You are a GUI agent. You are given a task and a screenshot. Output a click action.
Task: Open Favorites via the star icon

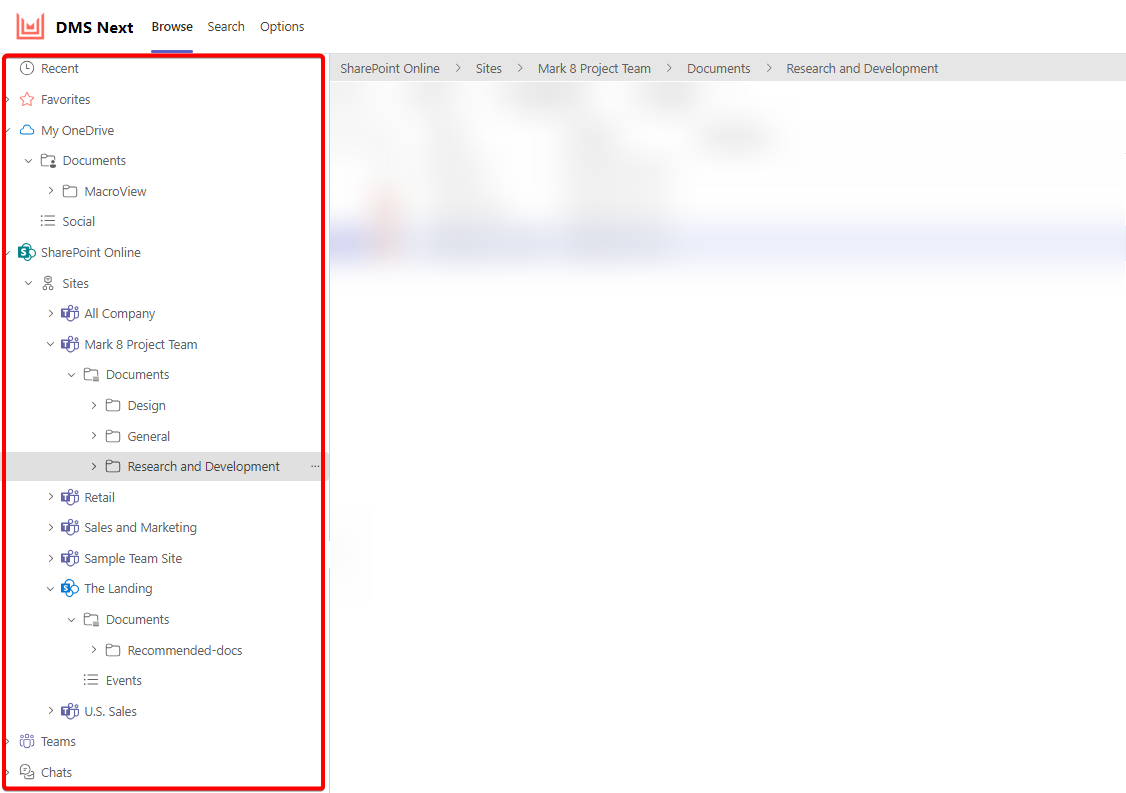25,99
